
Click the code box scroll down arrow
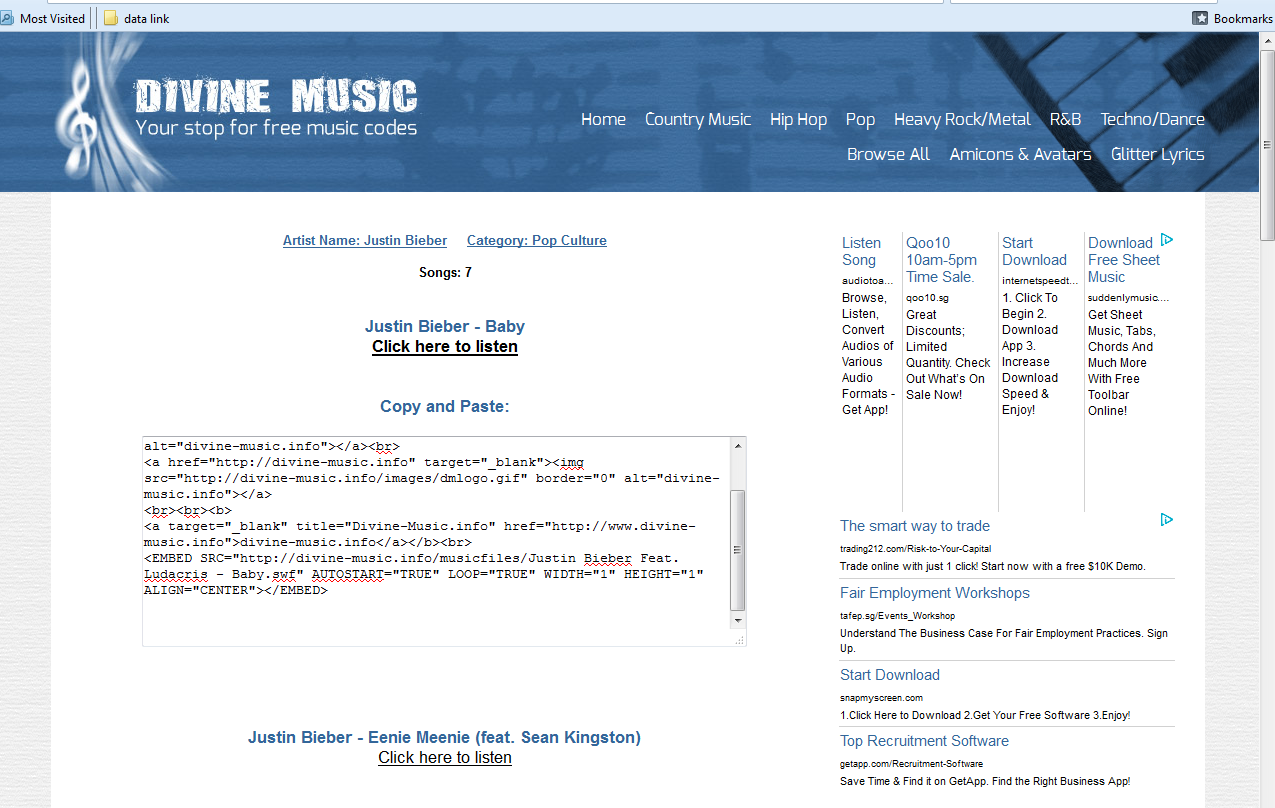pos(738,620)
